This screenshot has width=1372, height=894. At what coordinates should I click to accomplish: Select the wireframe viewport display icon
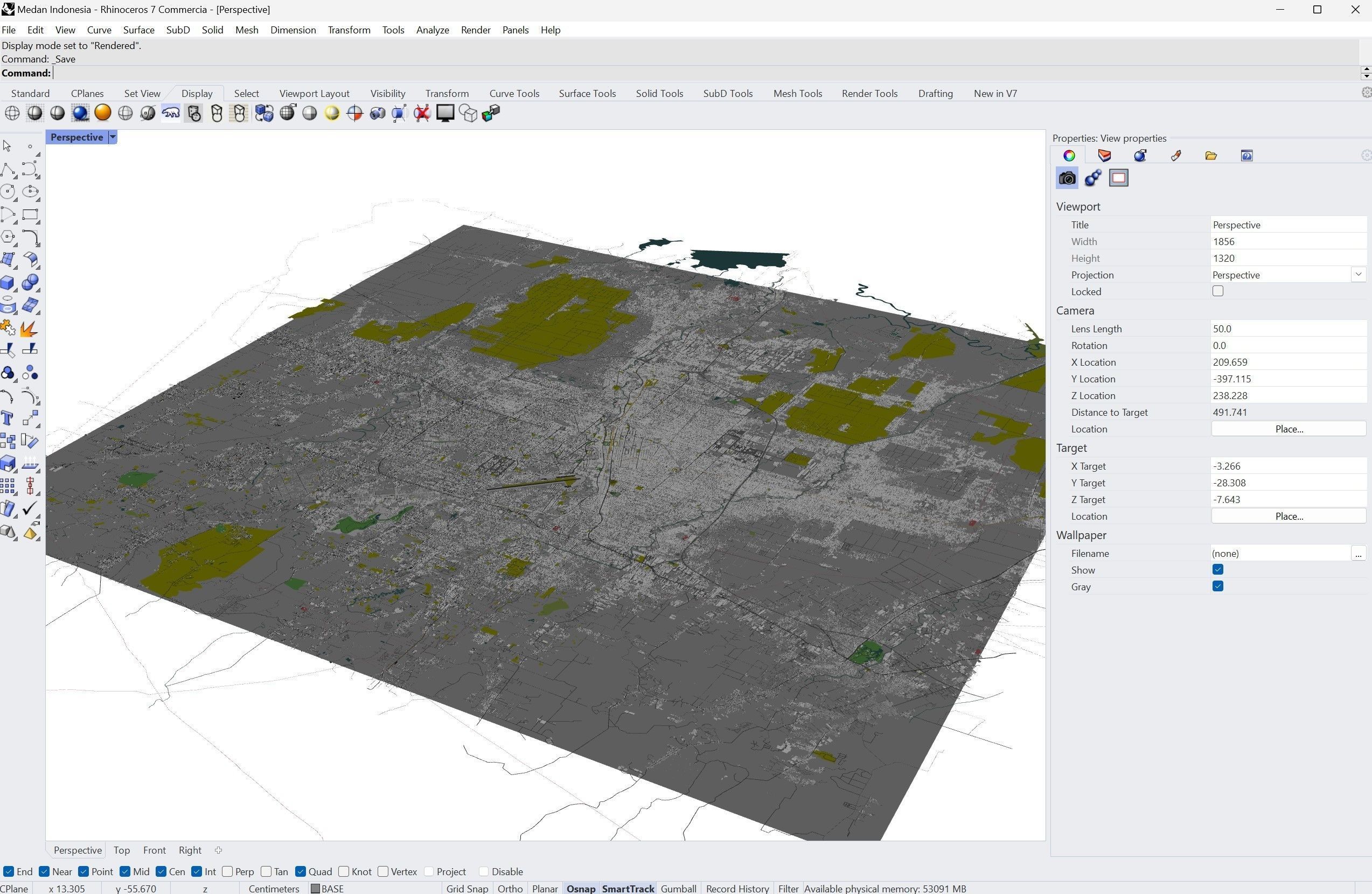[x=12, y=113]
